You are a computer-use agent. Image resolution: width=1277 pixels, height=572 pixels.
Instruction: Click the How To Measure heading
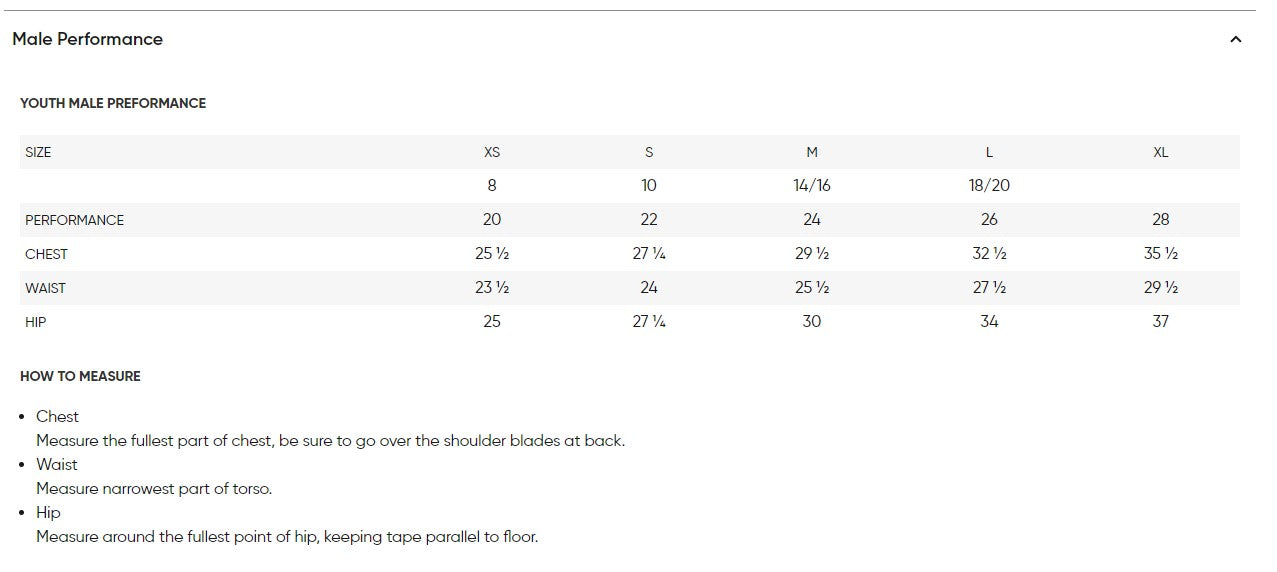pos(80,376)
